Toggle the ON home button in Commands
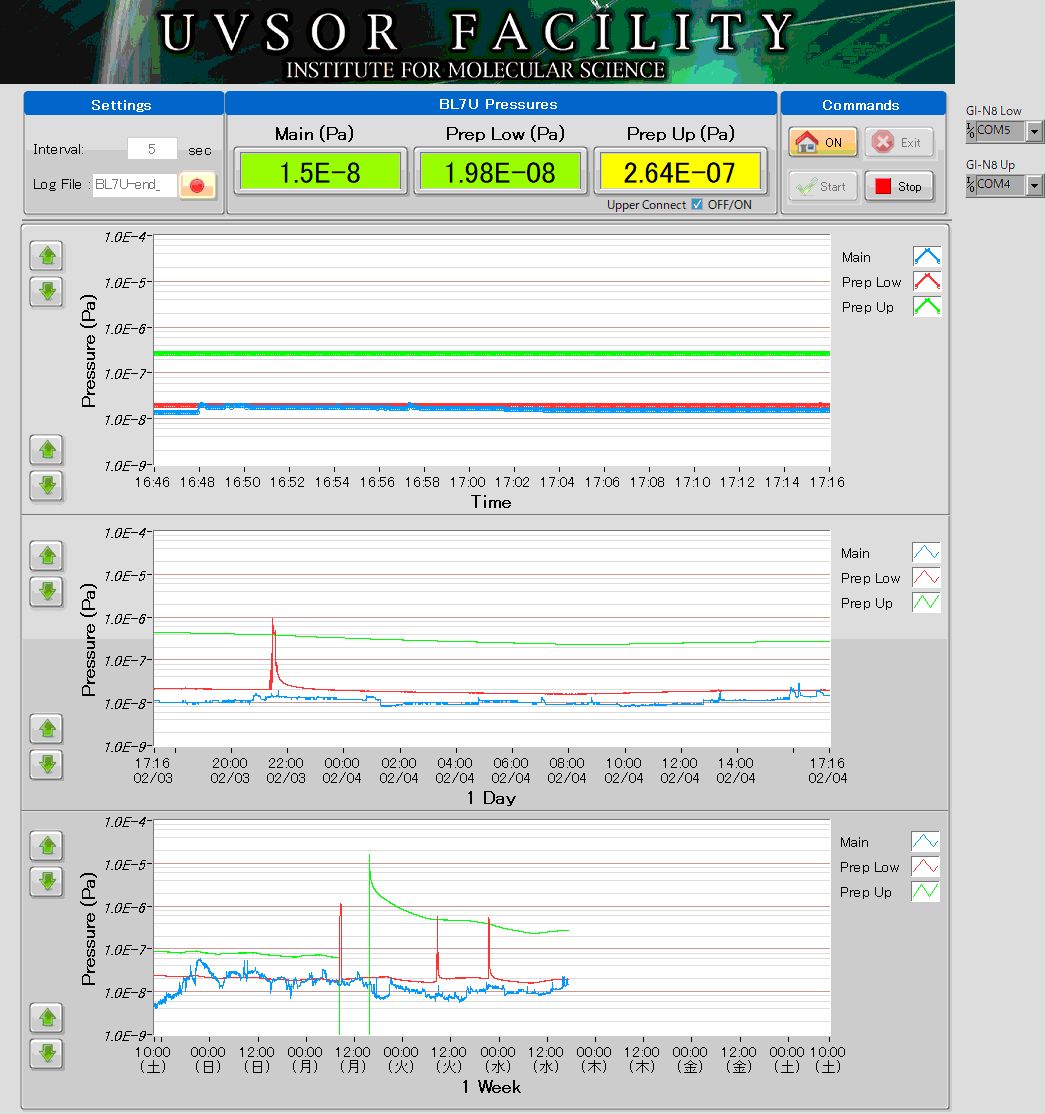Image resolution: width=1045 pixels, height=1114 pixels. [x=821, y=142]
